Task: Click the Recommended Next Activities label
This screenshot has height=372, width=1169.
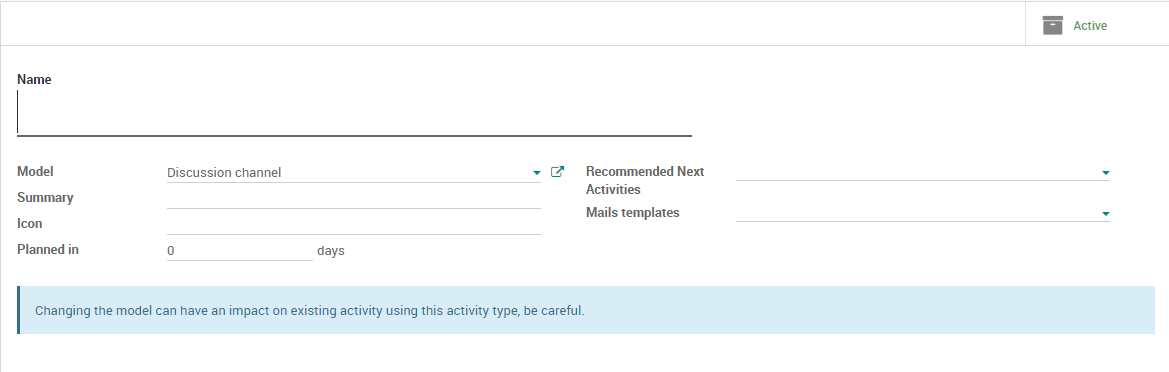Action: (645, 180)
